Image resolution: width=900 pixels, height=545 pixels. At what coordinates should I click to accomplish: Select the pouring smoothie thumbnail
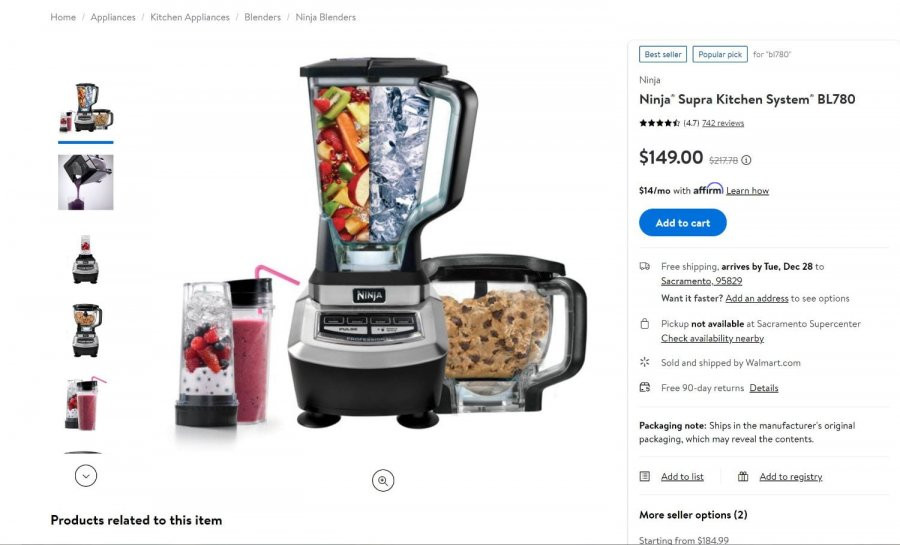(x=86, y=182)
